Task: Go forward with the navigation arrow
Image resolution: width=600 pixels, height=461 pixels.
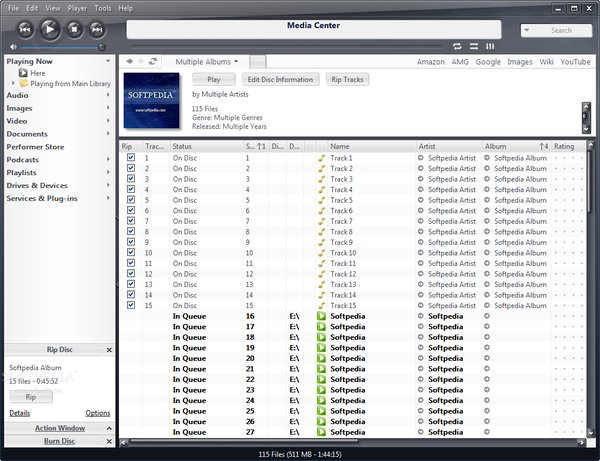Action: 141,61
